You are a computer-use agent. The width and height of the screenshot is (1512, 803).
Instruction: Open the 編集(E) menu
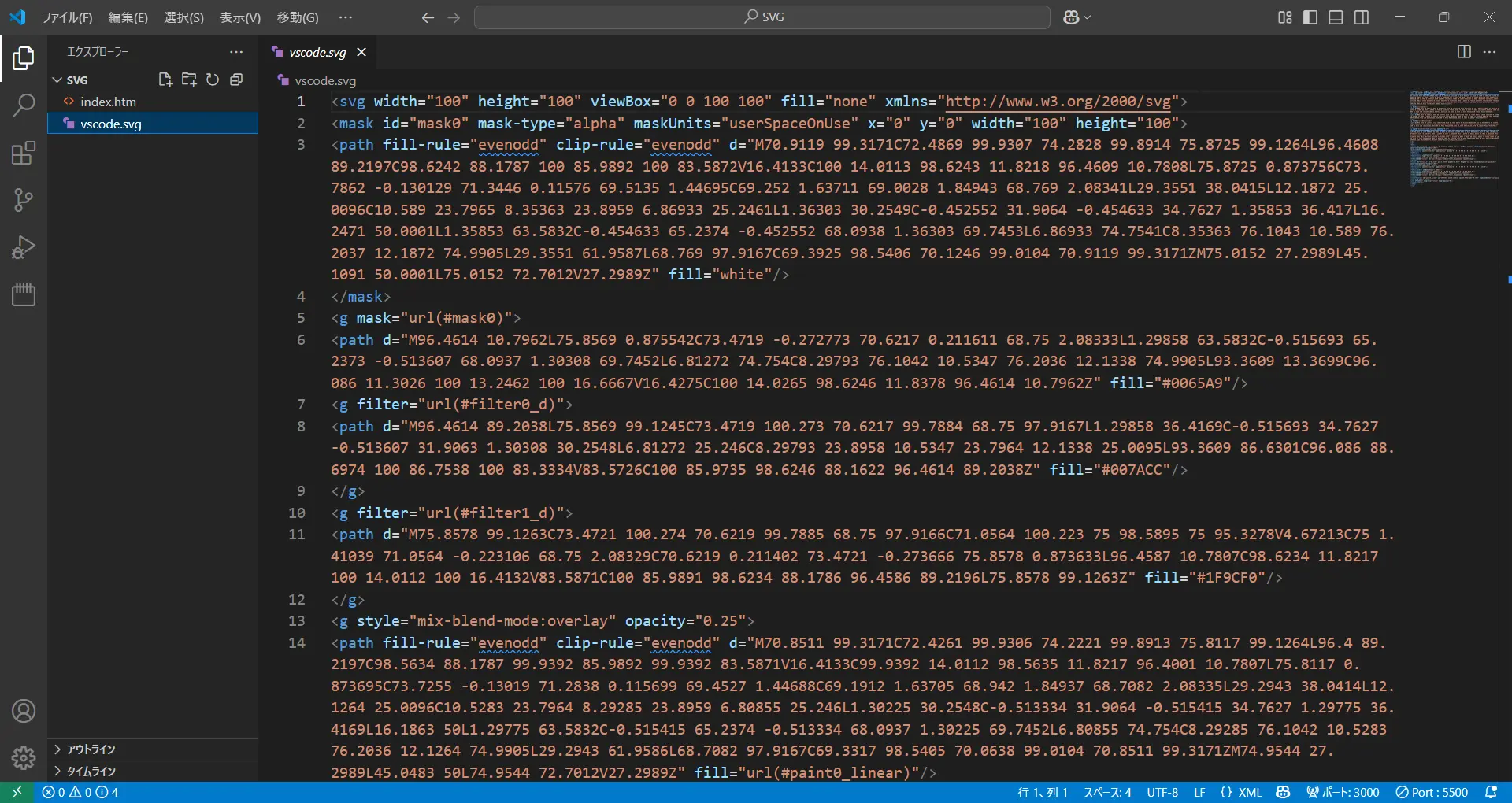128,17
